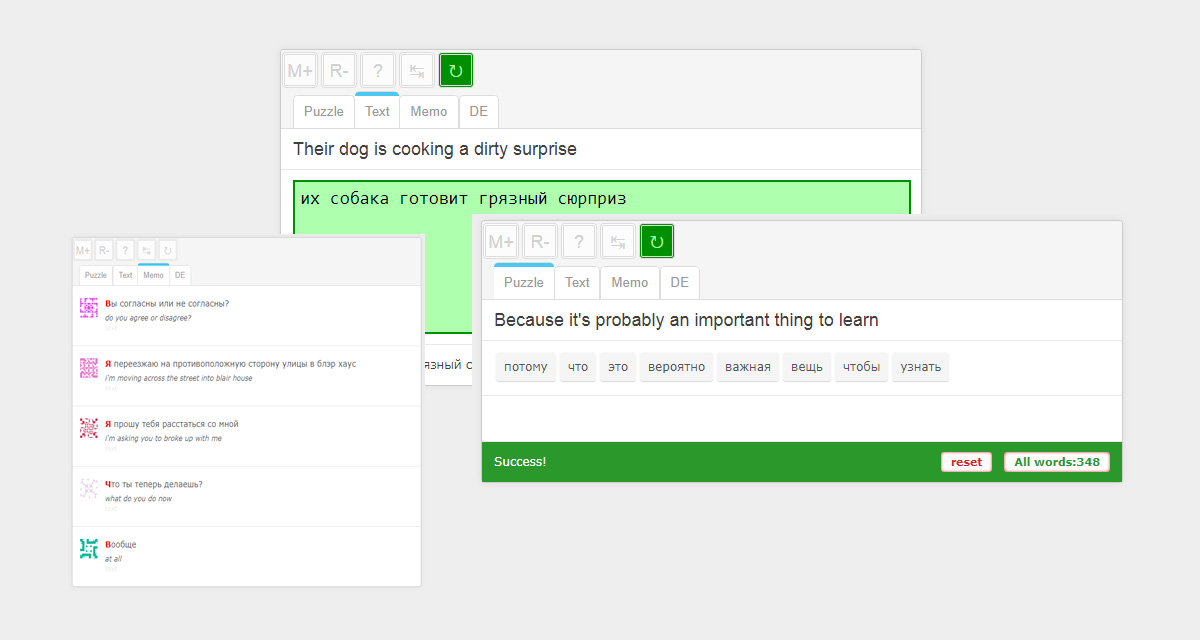The width and height of the screenshot is (1200, 640).
Task: Click translation "at all"
Action: pyautogui.click(x=113, y=558)
